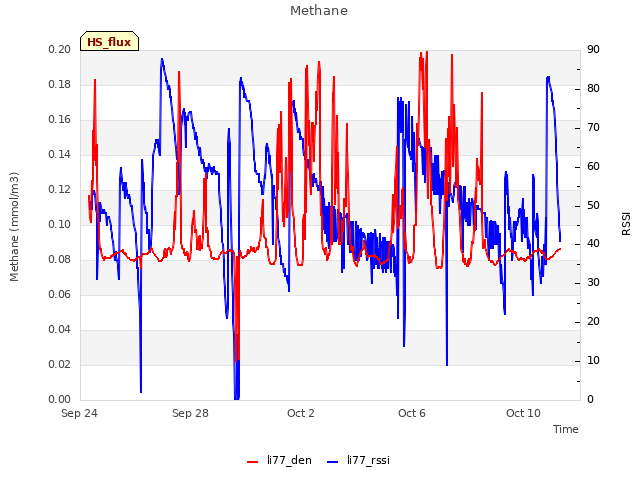Click the red li77_den legend line
Image resolution: width=640 pixels, height=480 pixels.
[x=253, y=462]
